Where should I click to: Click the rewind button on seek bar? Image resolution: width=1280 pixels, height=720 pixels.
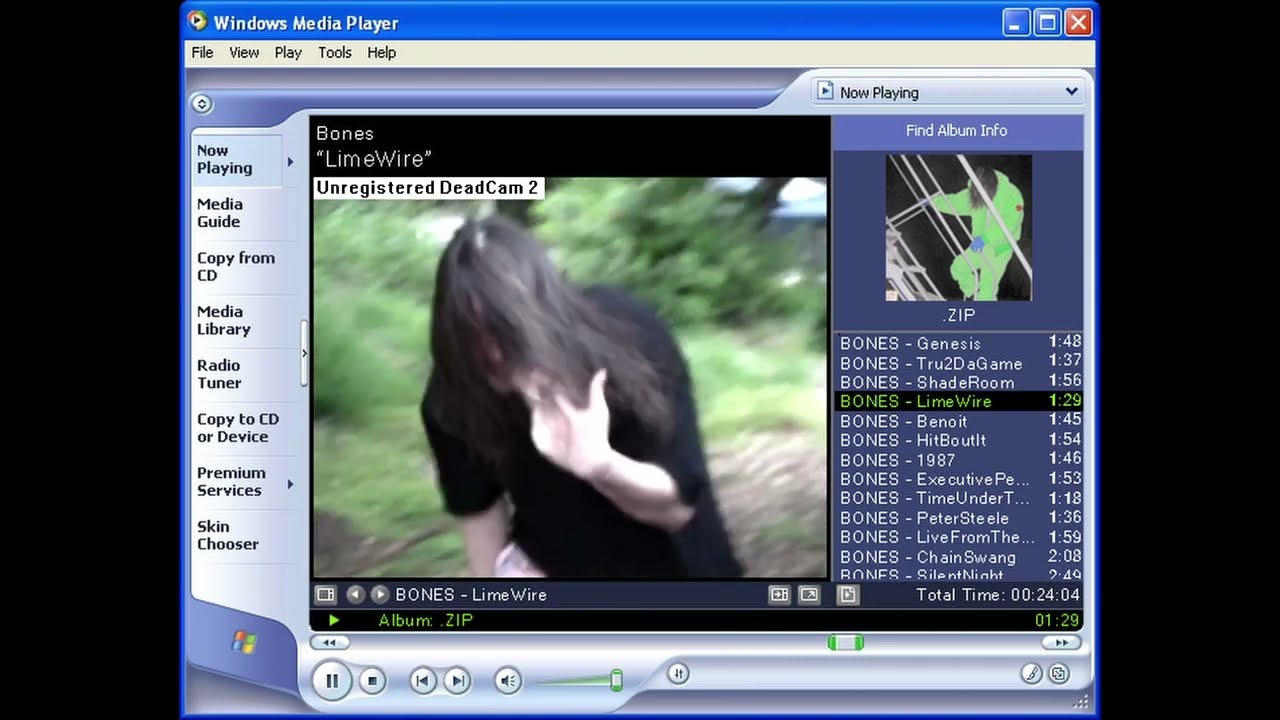point(329,642)
